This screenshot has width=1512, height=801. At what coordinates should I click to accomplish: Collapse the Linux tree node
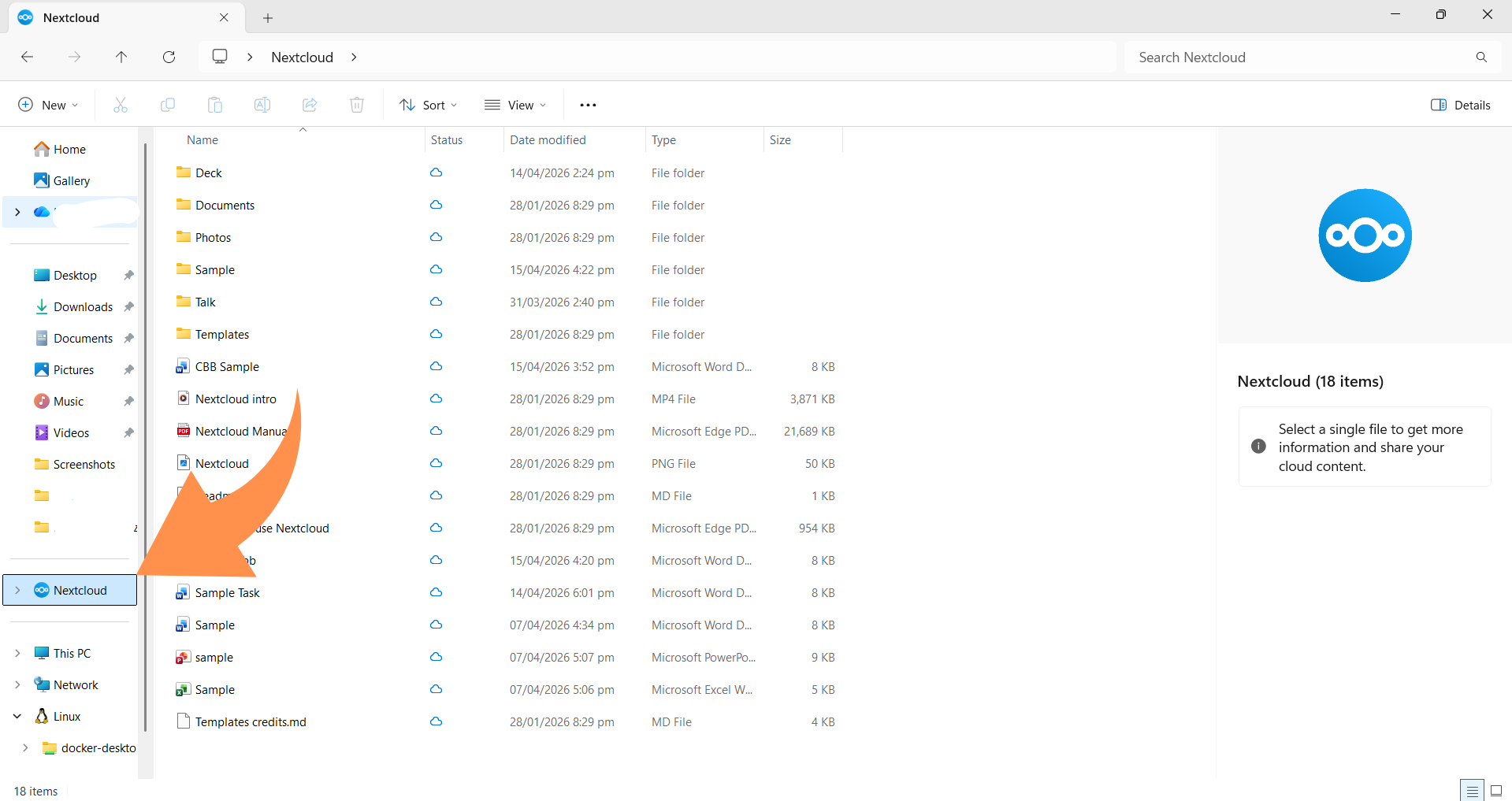click(17, 716)
